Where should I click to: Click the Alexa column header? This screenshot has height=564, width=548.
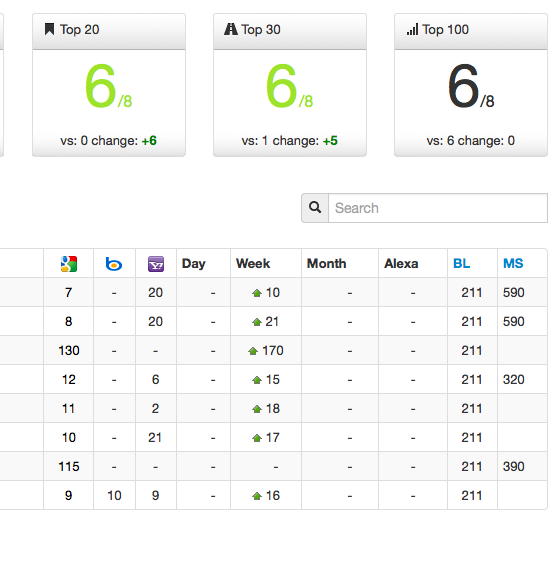tap(401, 264)
